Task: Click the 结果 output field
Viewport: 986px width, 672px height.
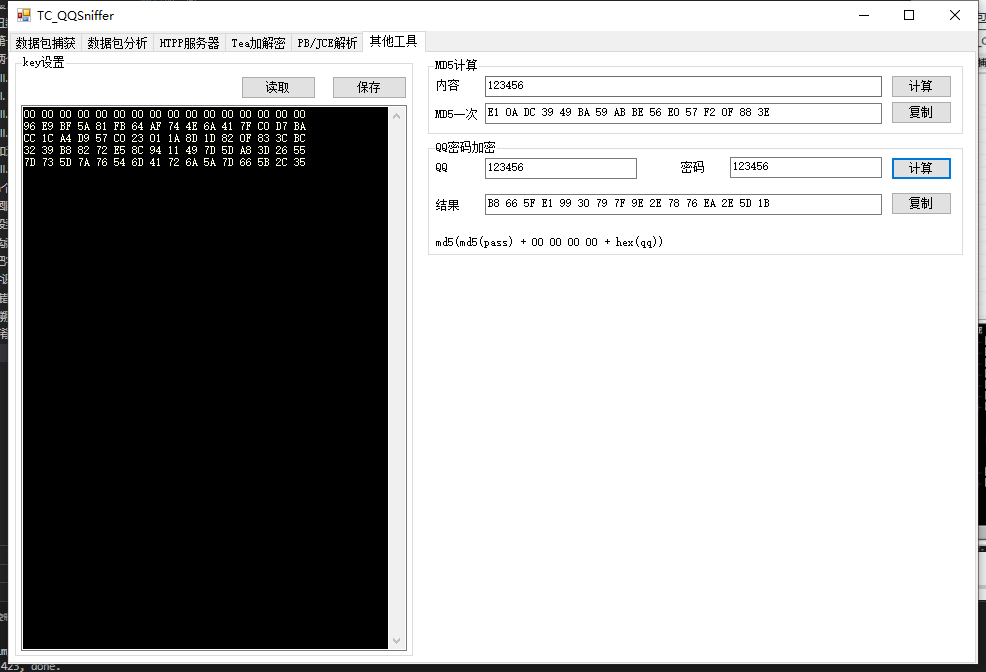Action: [684, 204]
